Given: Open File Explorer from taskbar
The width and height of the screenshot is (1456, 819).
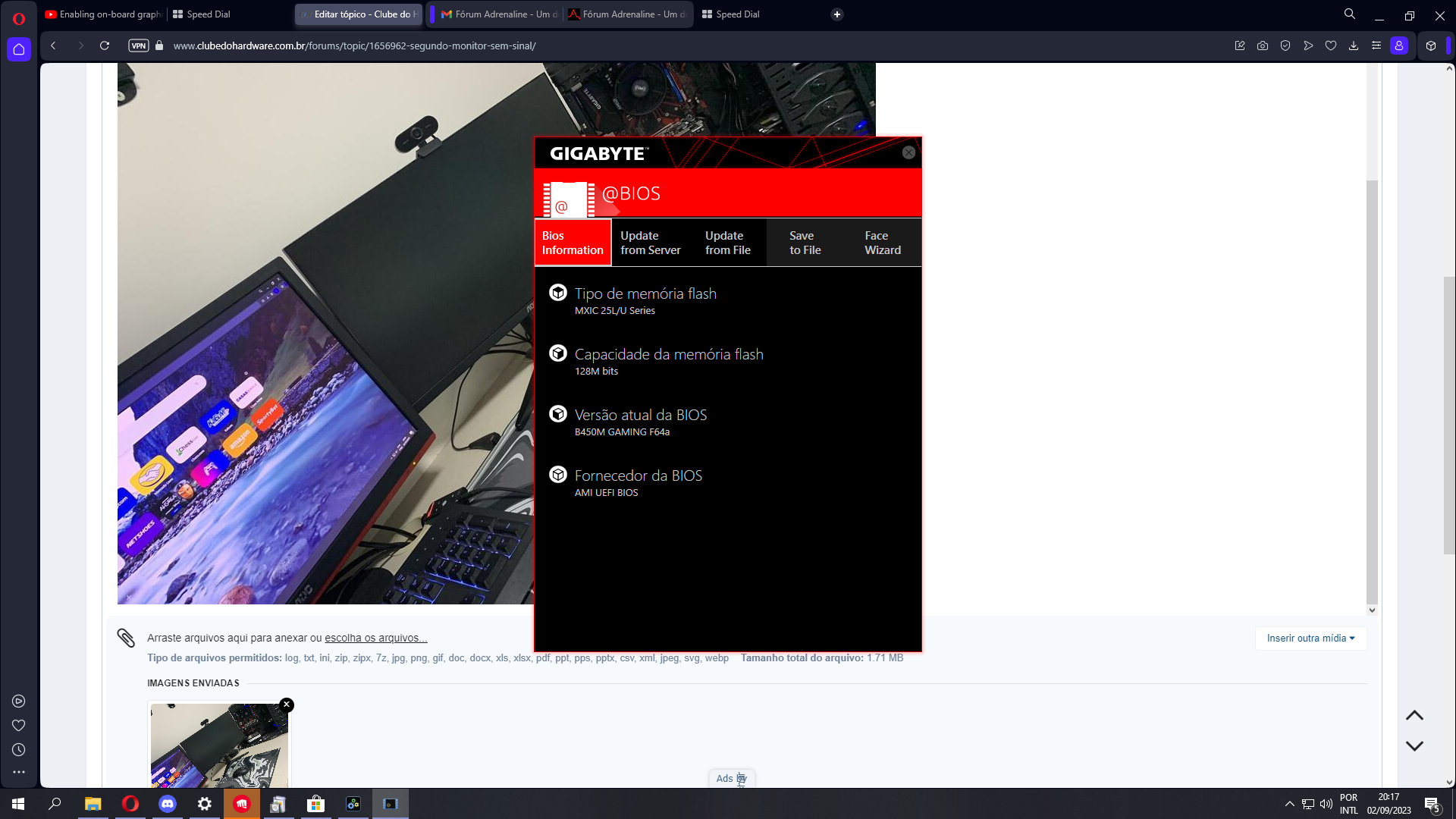Looking at the screenshot, I should (x=93, y=804).
